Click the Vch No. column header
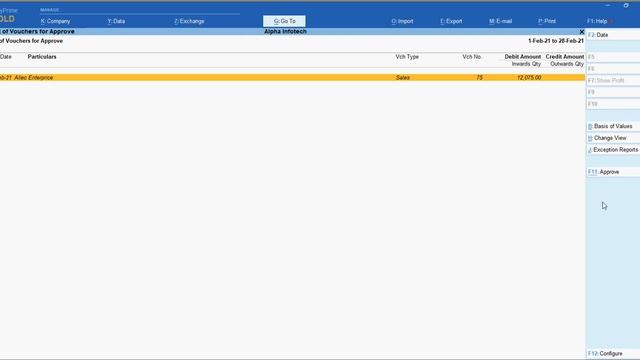The height and width of the screenshot is (360, 640). pos(471,57)
